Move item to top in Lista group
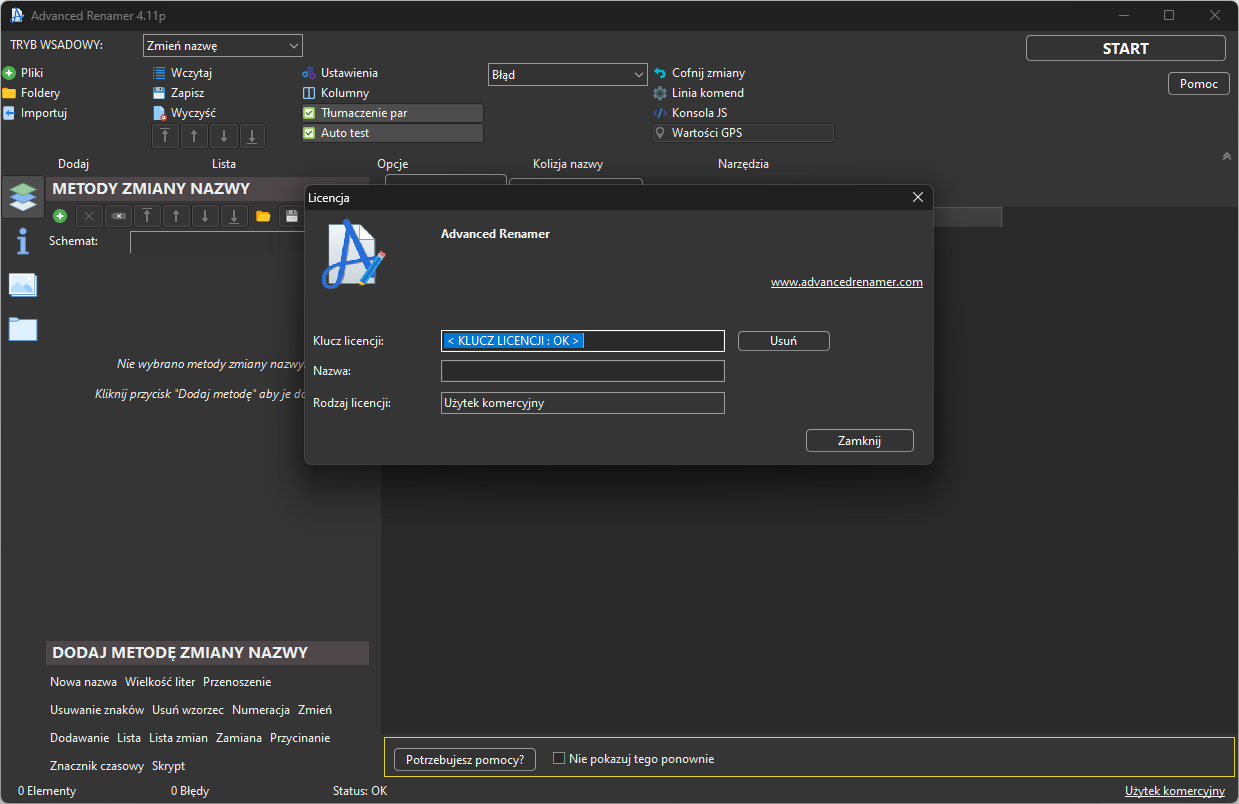1239x804 pixels. tap(165, 136)
